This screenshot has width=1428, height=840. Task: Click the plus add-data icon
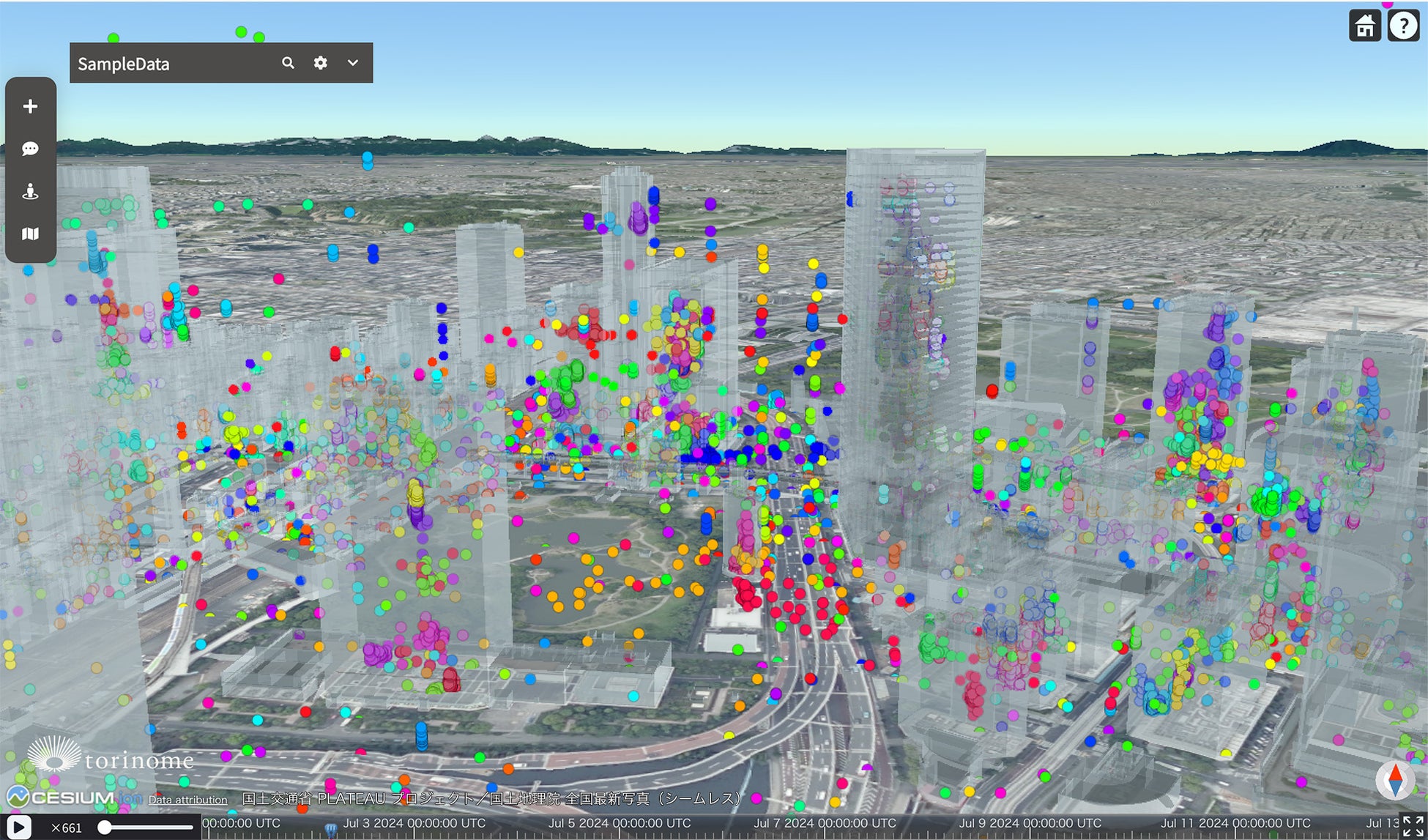(30, 107)
